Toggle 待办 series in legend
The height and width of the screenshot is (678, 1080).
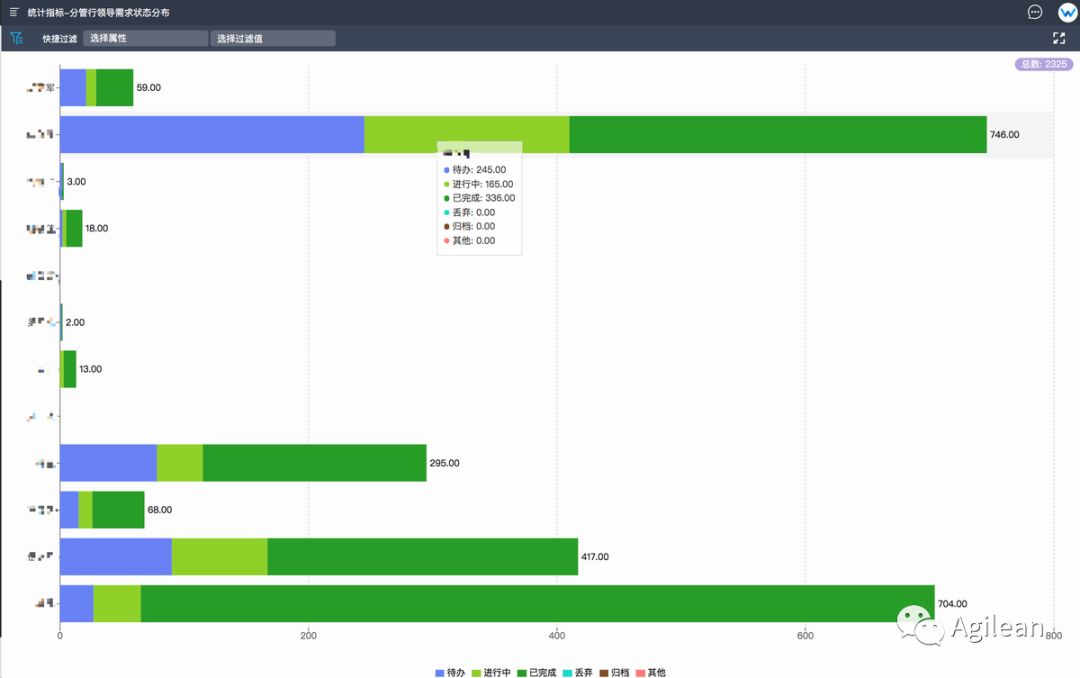(x=450, y=672)
